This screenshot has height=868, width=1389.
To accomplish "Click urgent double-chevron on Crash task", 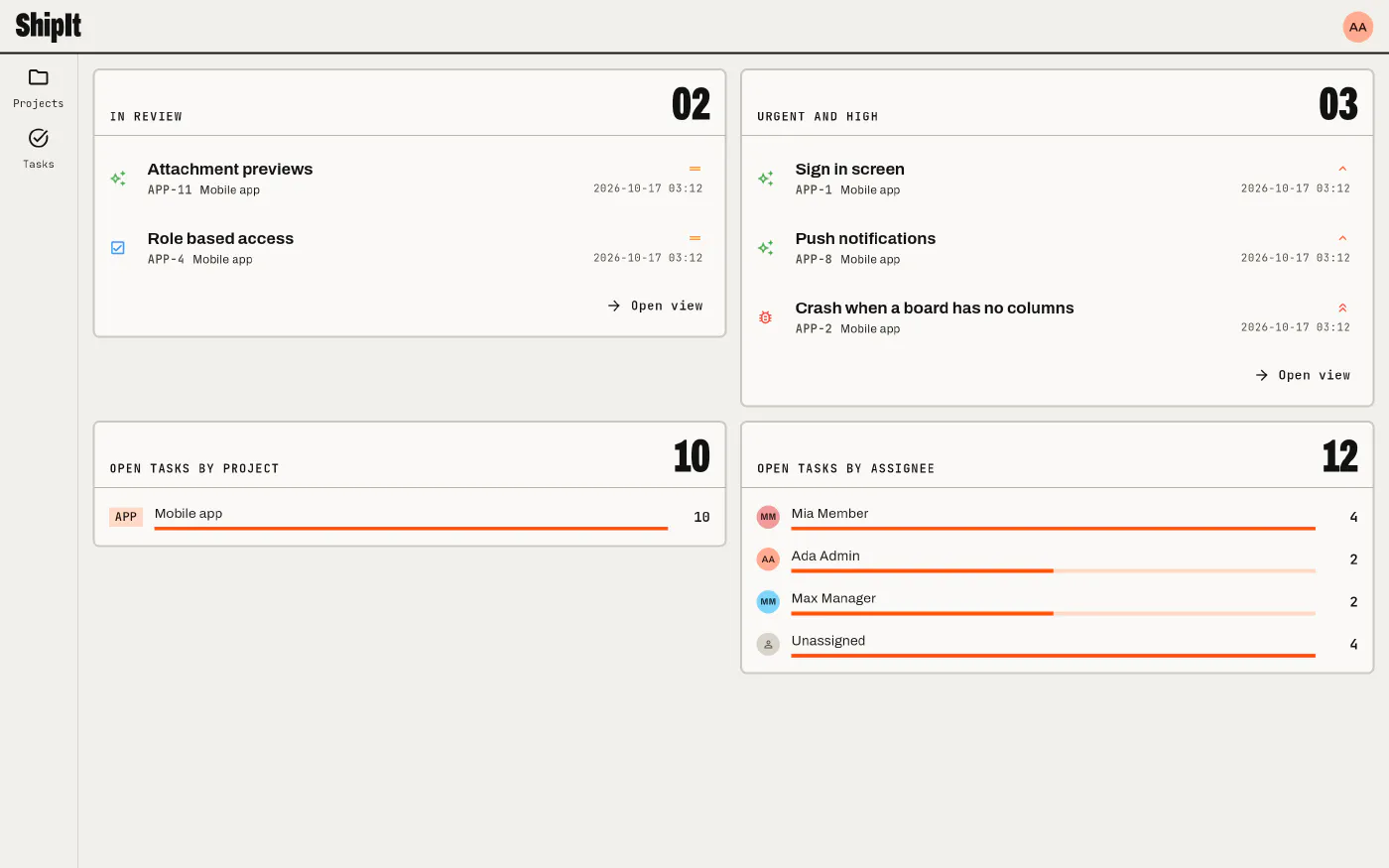I will tap(1342, 308).
